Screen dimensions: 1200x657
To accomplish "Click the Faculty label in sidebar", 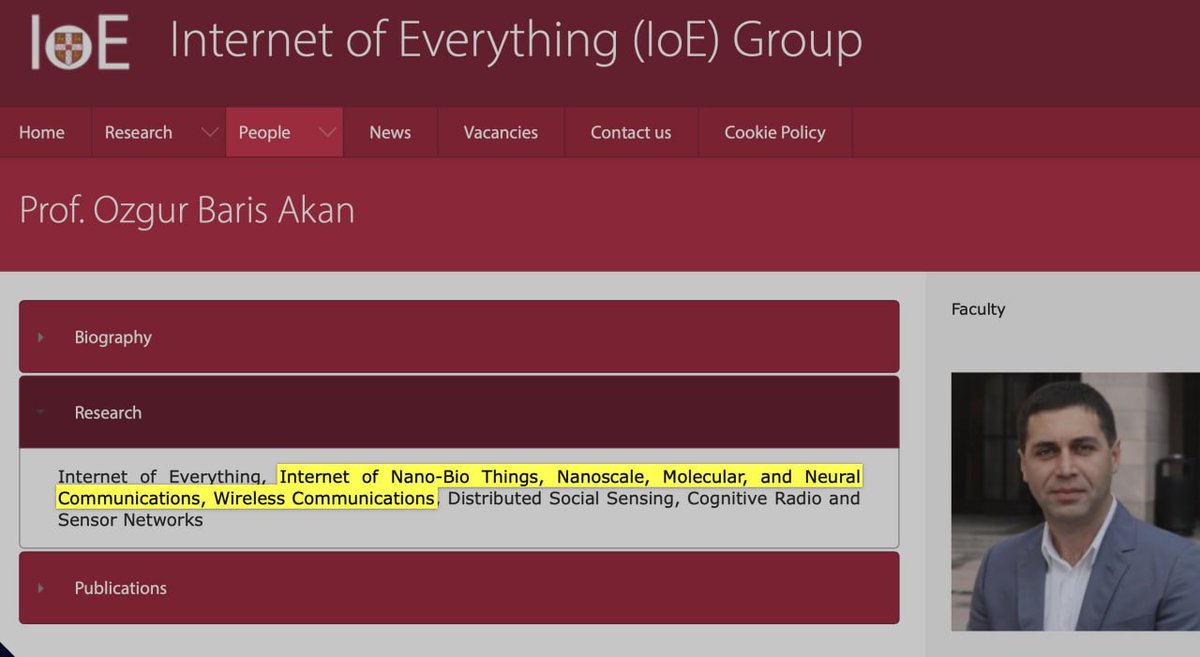I will [978, 309].
